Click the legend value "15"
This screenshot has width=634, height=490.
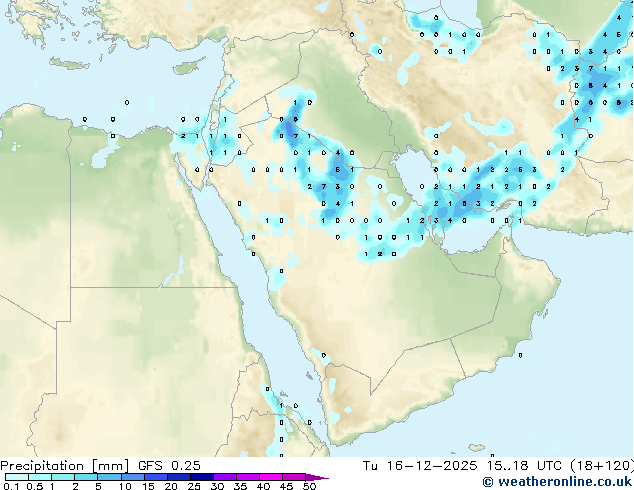[148, 486]
